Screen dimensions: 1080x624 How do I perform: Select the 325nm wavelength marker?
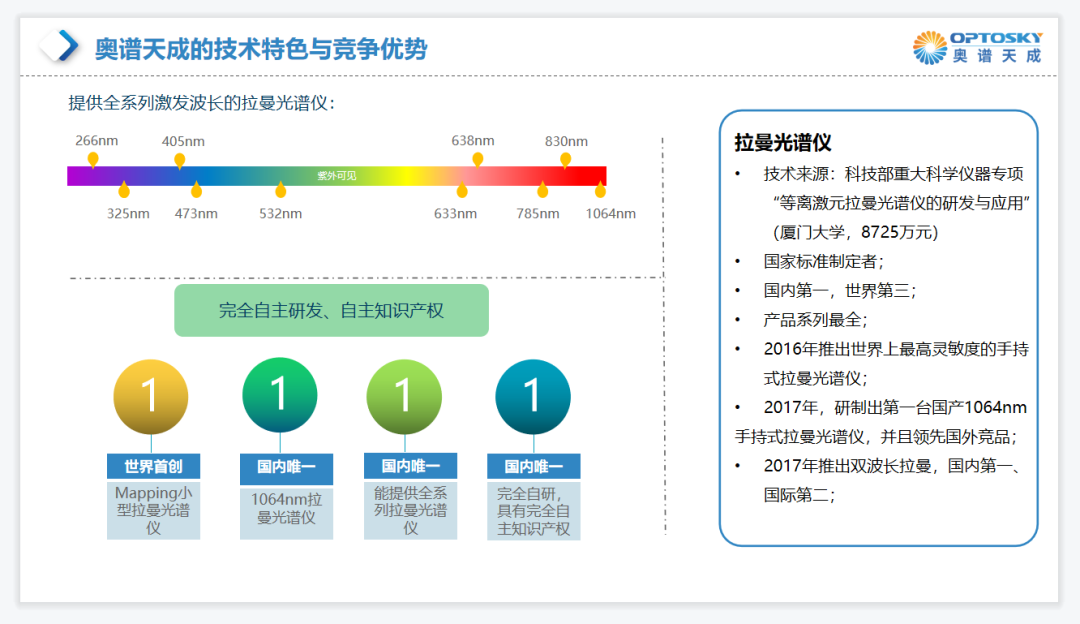pyautogui.click(x=124, y=189)
